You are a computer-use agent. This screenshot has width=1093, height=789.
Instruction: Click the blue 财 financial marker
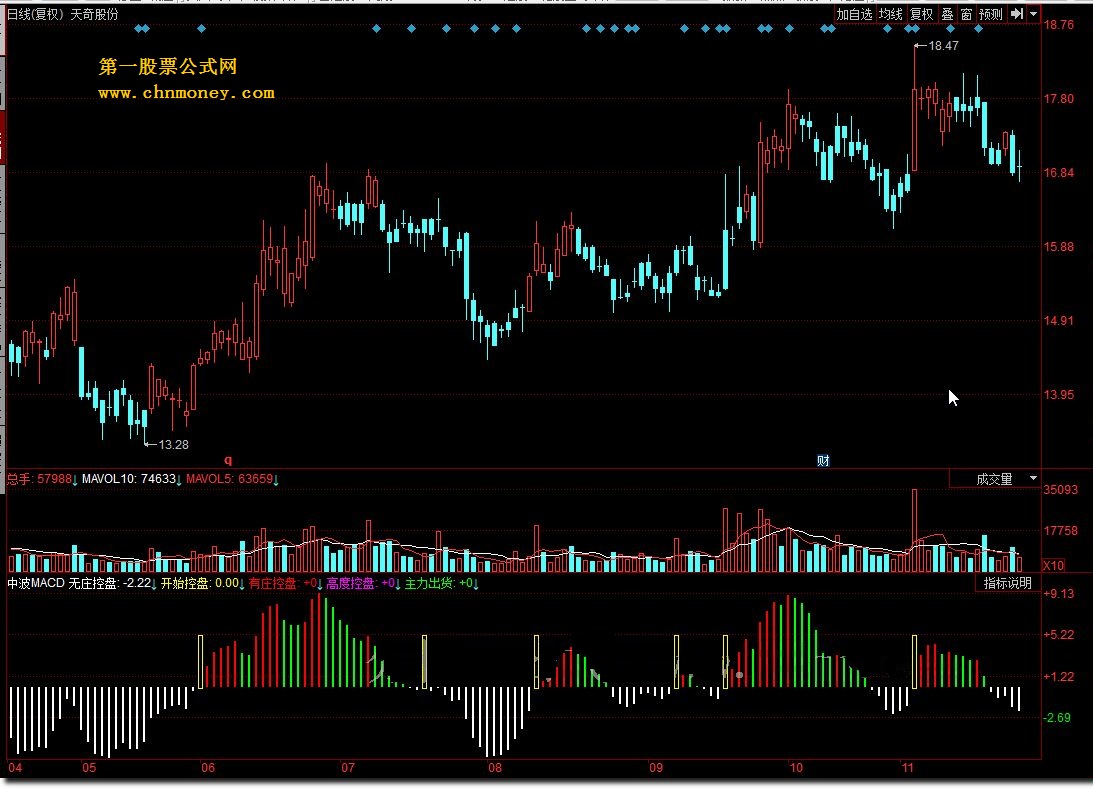pyautogui.click(x=823, y=460)
